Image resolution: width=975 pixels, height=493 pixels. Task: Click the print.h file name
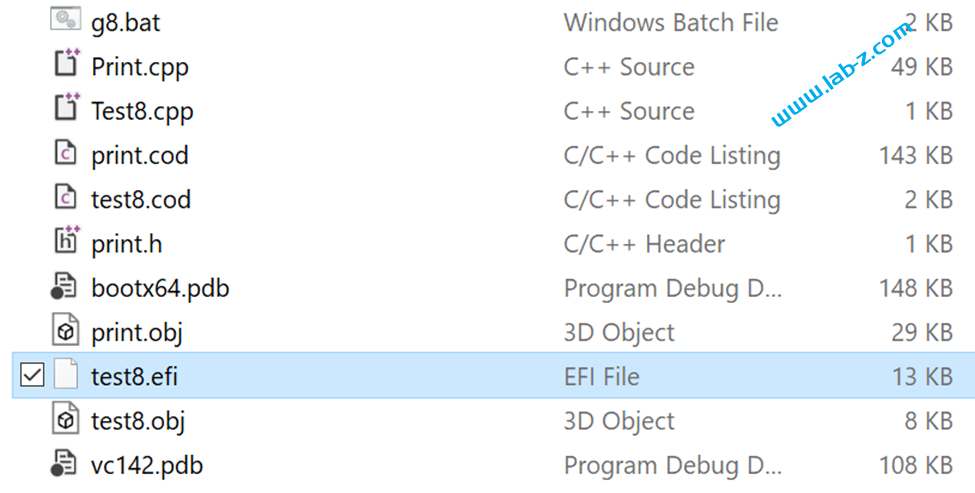click(127, 244)
